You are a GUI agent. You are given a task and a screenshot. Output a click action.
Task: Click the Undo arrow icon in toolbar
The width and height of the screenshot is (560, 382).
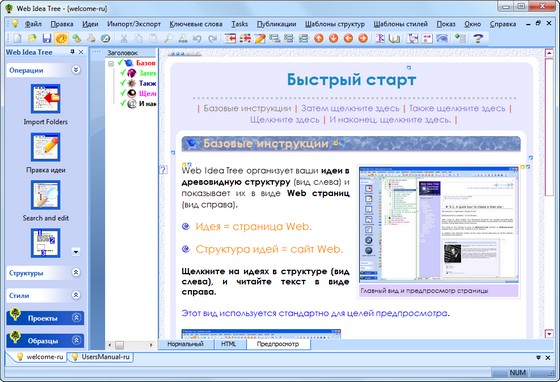pos(197,38)
